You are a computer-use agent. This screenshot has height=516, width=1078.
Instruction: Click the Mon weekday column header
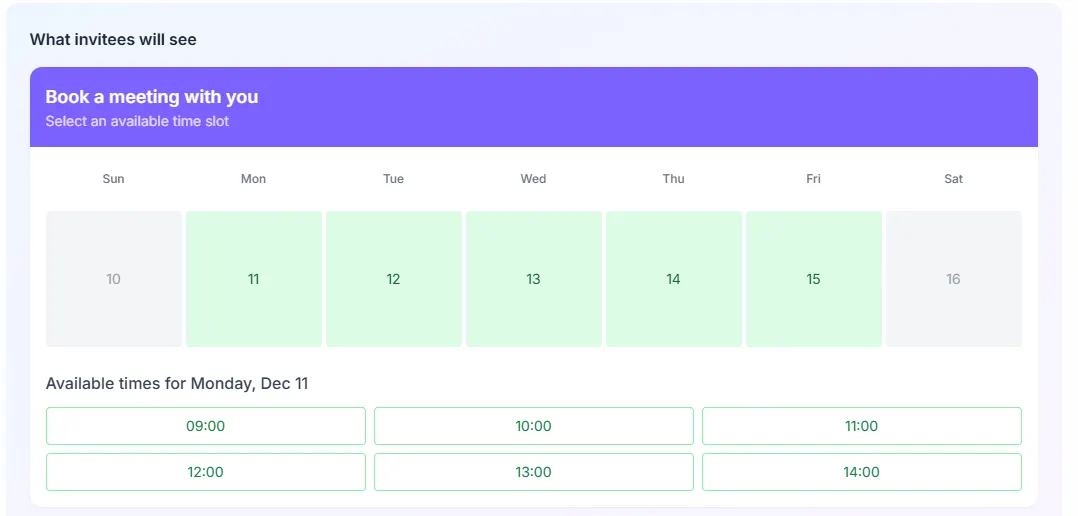[254, 179]
